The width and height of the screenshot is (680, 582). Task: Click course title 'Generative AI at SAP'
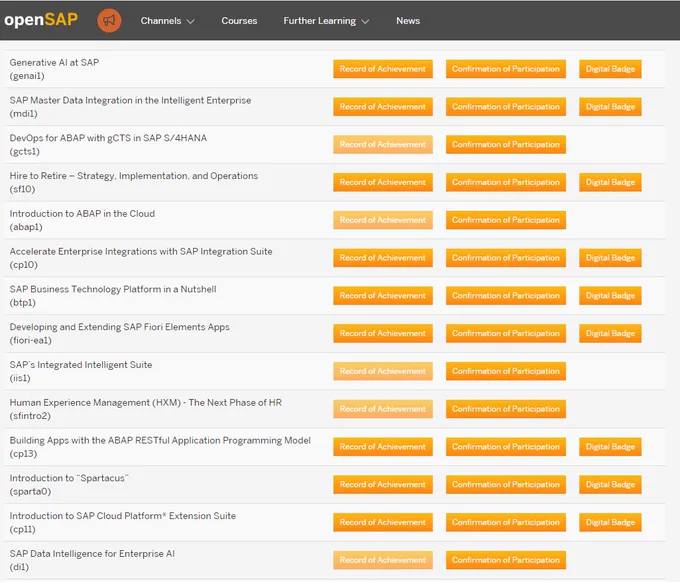click(54, 62)
